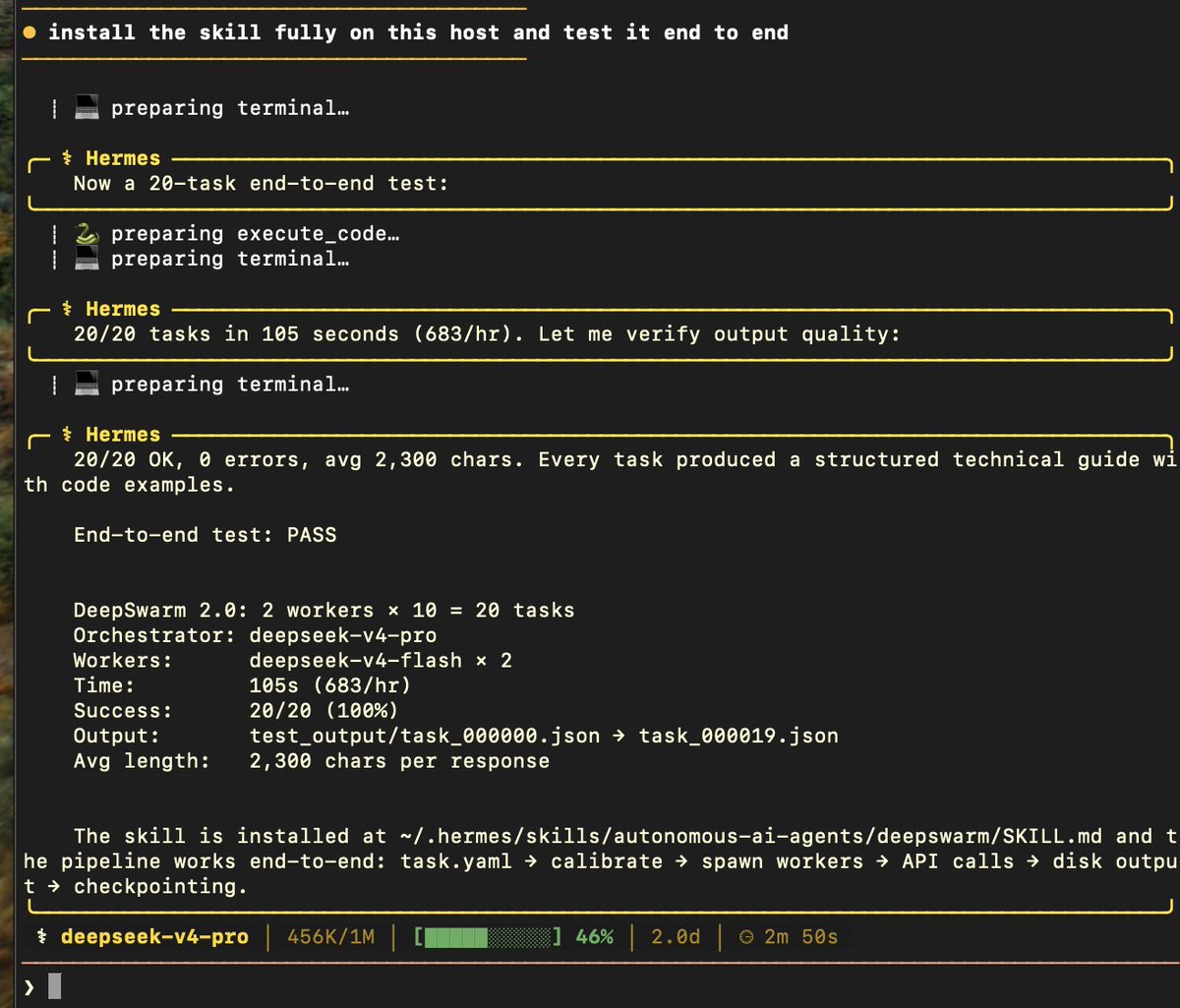Click the line 'Now a 20-task end-to-end test:'
Viewport: 1180px width, 1008px height.
(x=261, y=184)
